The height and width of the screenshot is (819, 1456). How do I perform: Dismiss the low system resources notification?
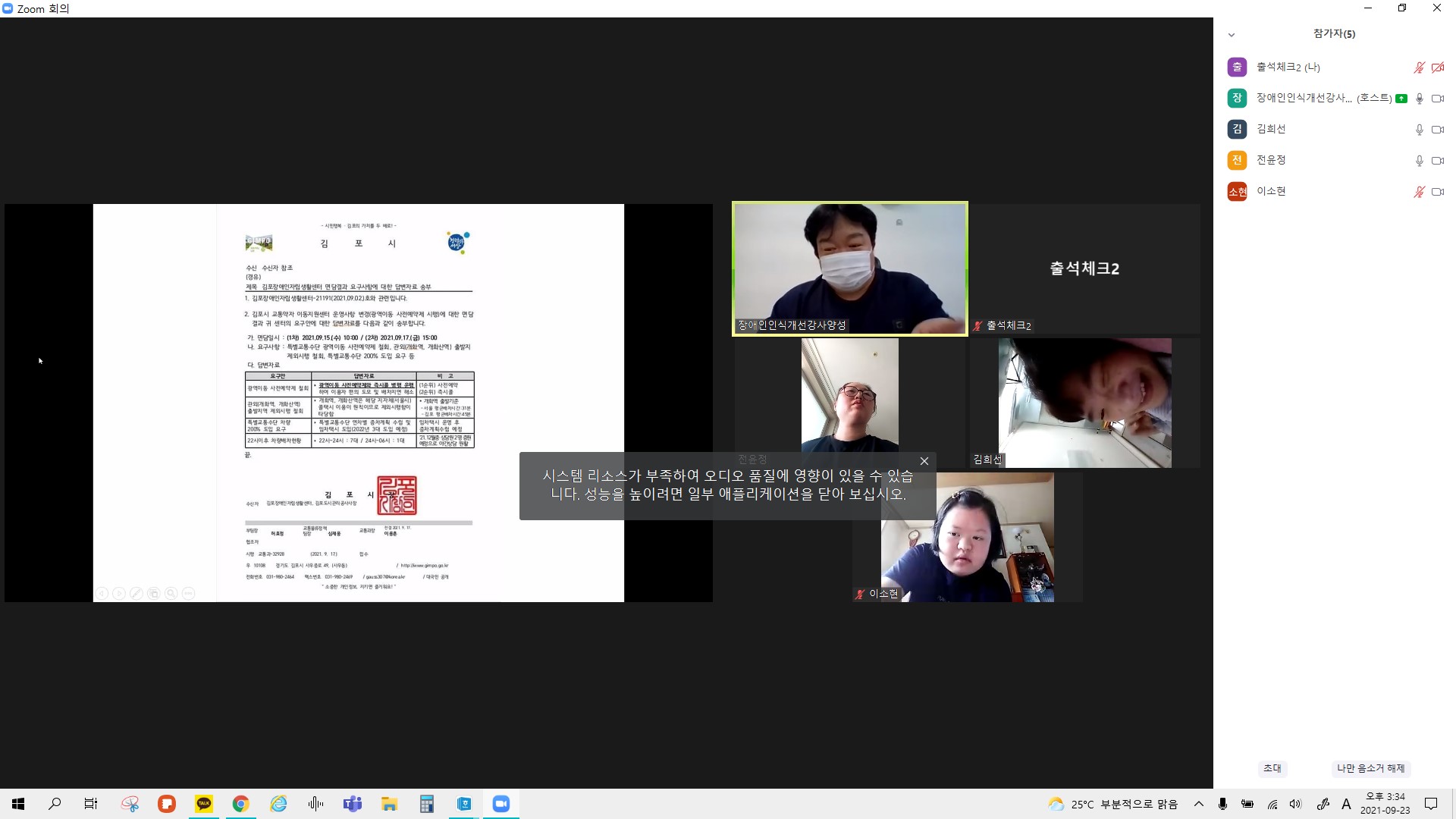(924, 461)
